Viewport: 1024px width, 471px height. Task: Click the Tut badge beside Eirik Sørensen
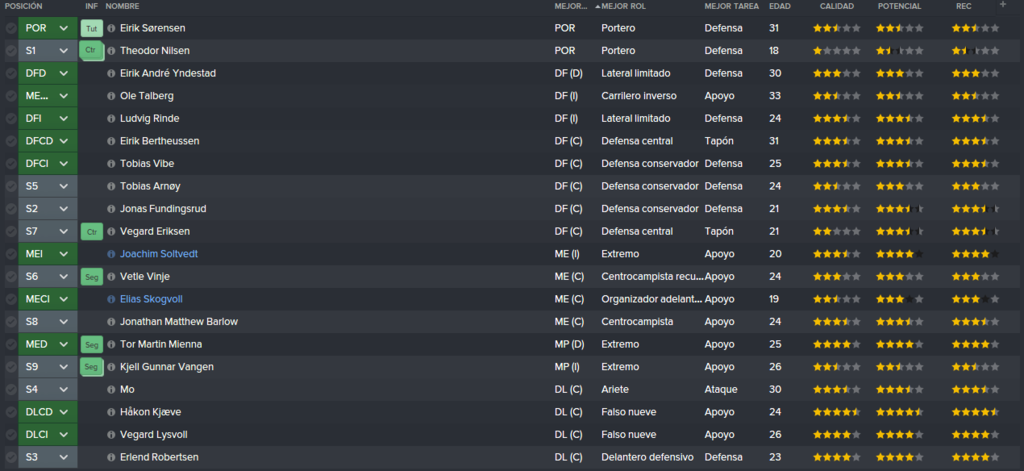tap(91, 28)
